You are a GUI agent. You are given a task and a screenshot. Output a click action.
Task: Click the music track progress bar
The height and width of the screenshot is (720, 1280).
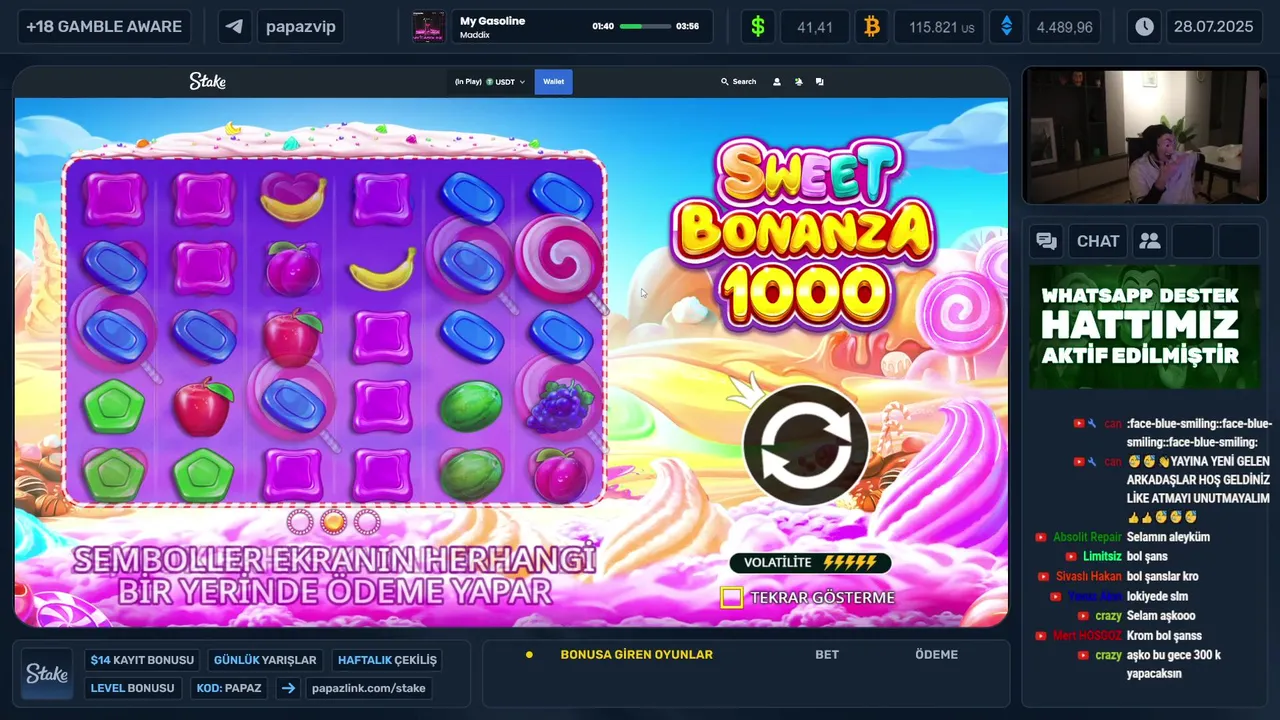pyautogui.click(x=645, y=26)
